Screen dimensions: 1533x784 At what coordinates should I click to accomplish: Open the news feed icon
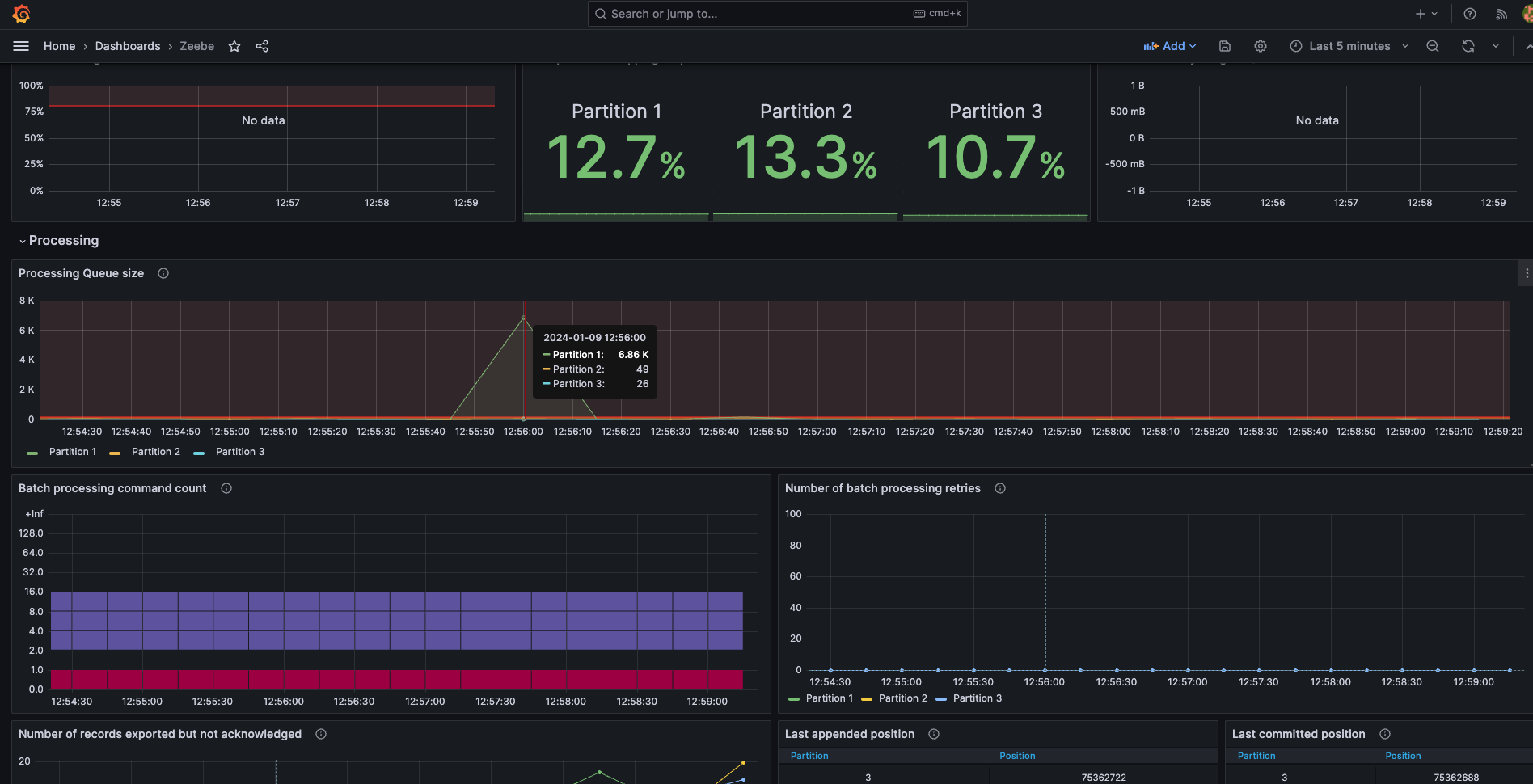click(x=1501, y=14)
